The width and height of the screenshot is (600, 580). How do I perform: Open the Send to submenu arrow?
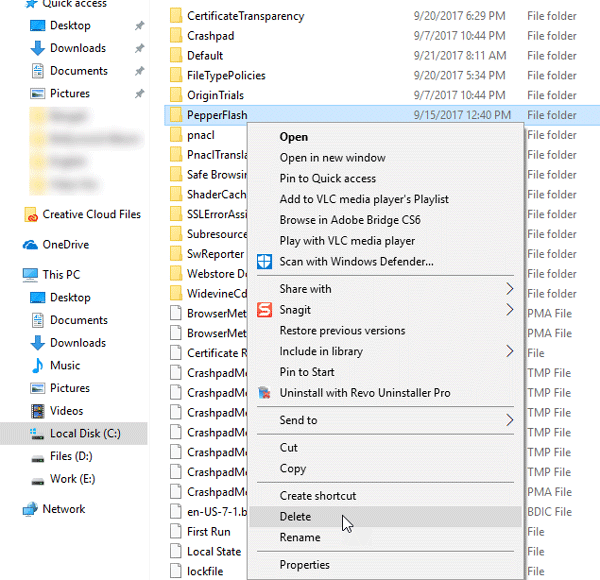(509, 420)
